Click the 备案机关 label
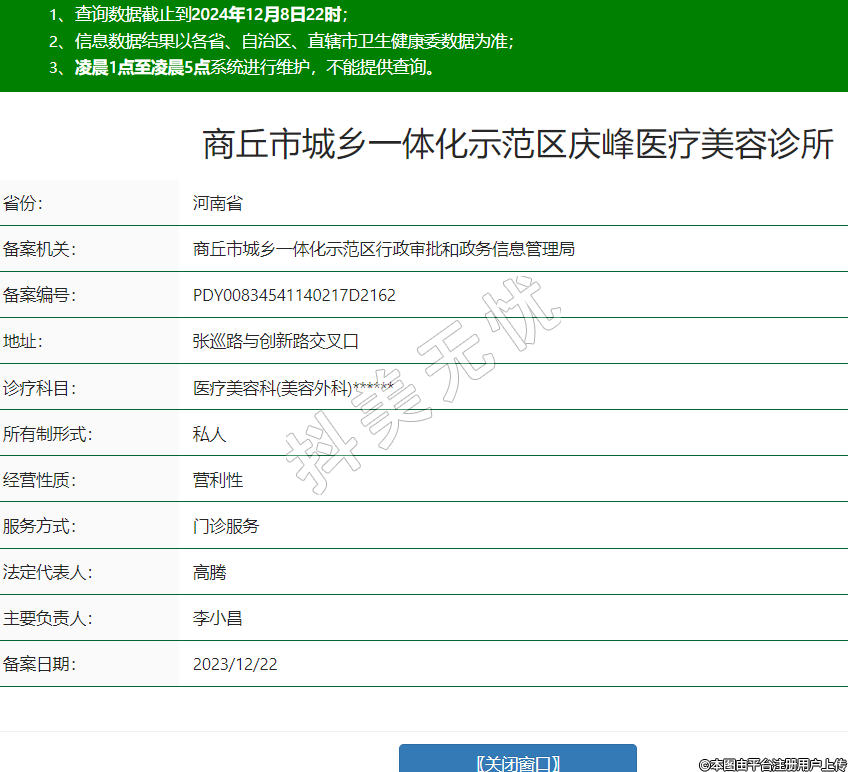The height and width of the screenshot is (772, 848). 39,250
